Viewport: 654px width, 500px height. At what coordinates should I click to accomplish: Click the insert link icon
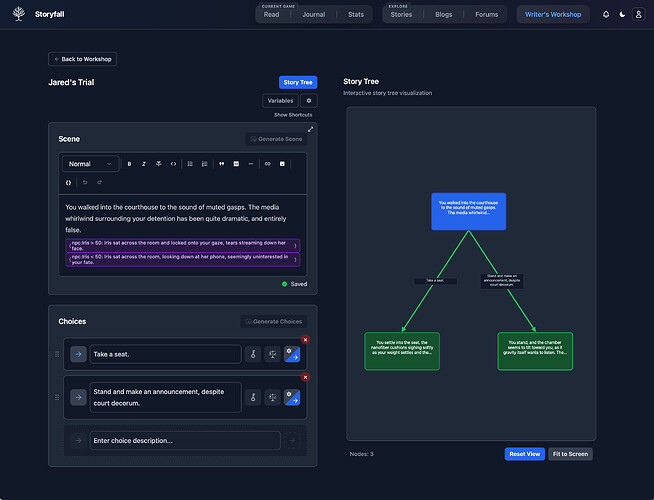coord(267,164)
